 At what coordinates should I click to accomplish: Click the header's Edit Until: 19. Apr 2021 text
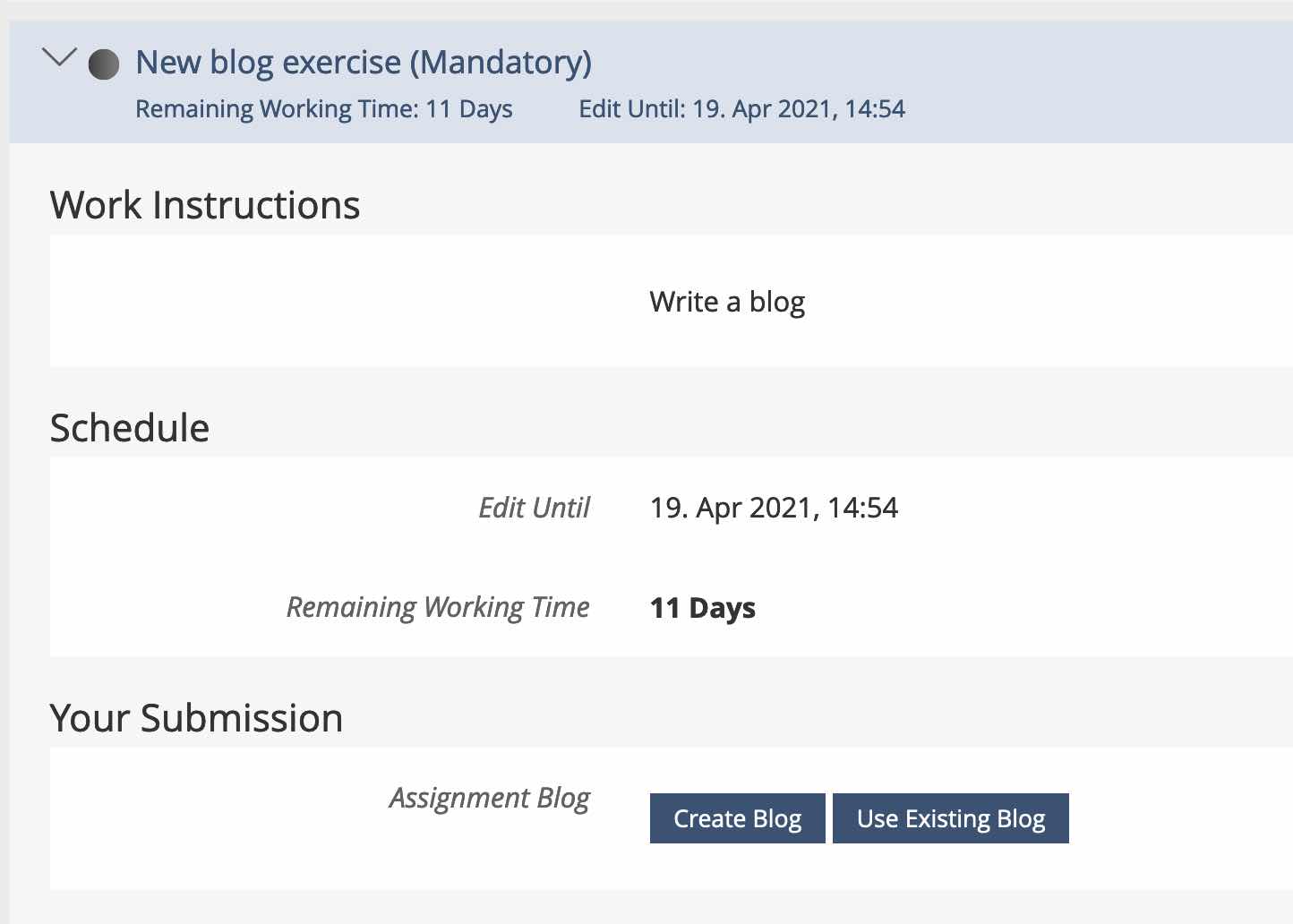(x=741, y=109)
